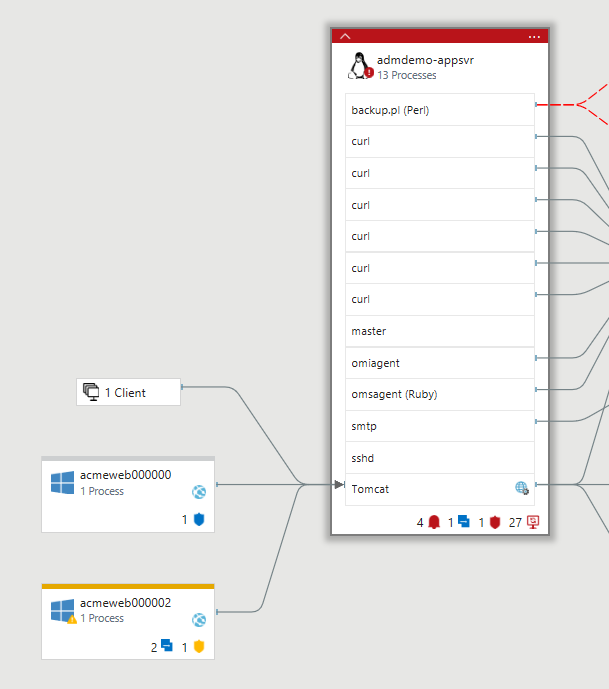Image resolution: width=609 pixels, height=689 pixels.
Task: Click the yellow shield on acmeweb000002
Action: coord(198,647)
